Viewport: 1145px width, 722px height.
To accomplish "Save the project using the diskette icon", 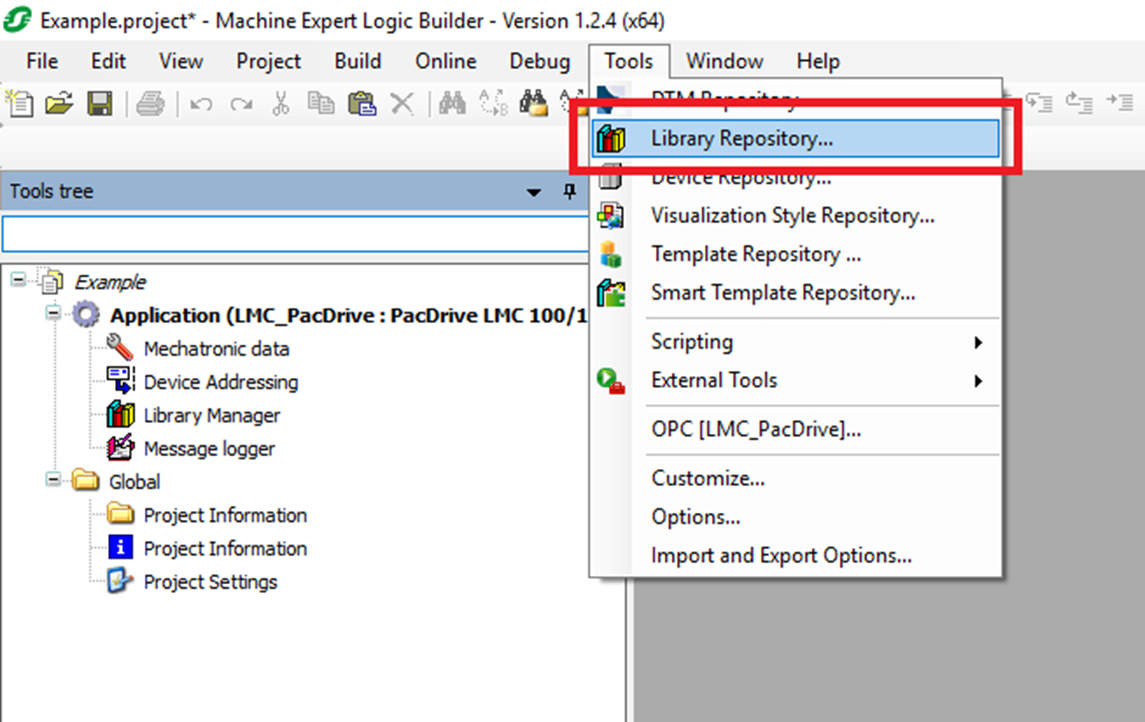I will click(x=100, y=103).
